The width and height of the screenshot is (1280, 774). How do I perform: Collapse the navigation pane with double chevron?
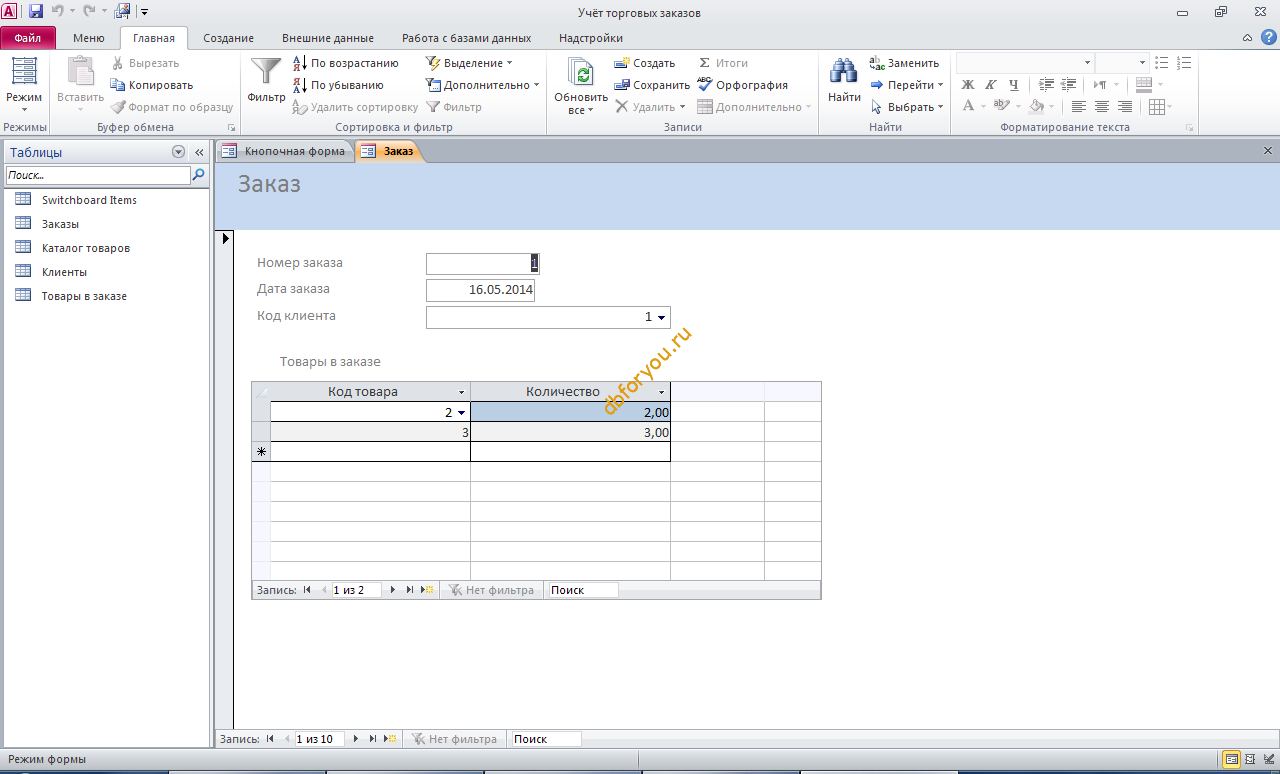pos(199,152)
